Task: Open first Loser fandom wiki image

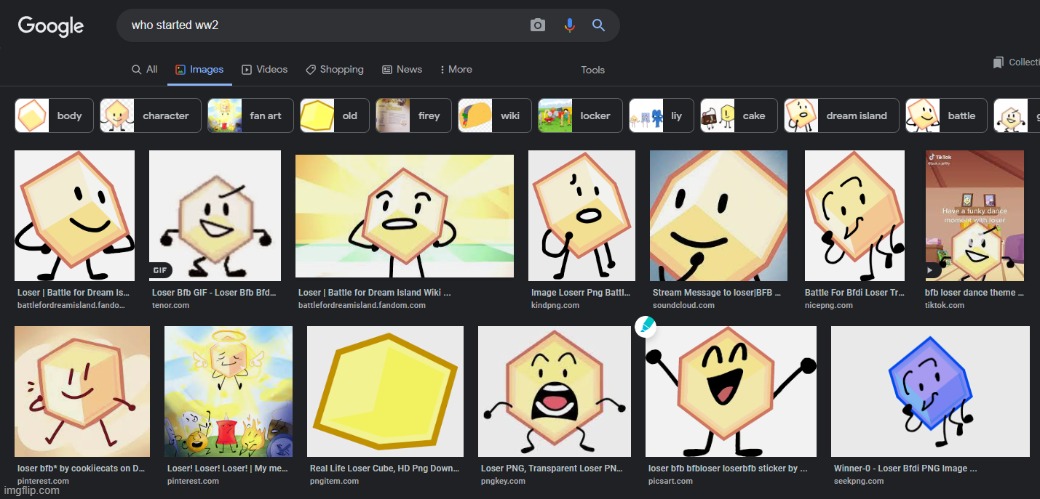Action: [74, 215]
